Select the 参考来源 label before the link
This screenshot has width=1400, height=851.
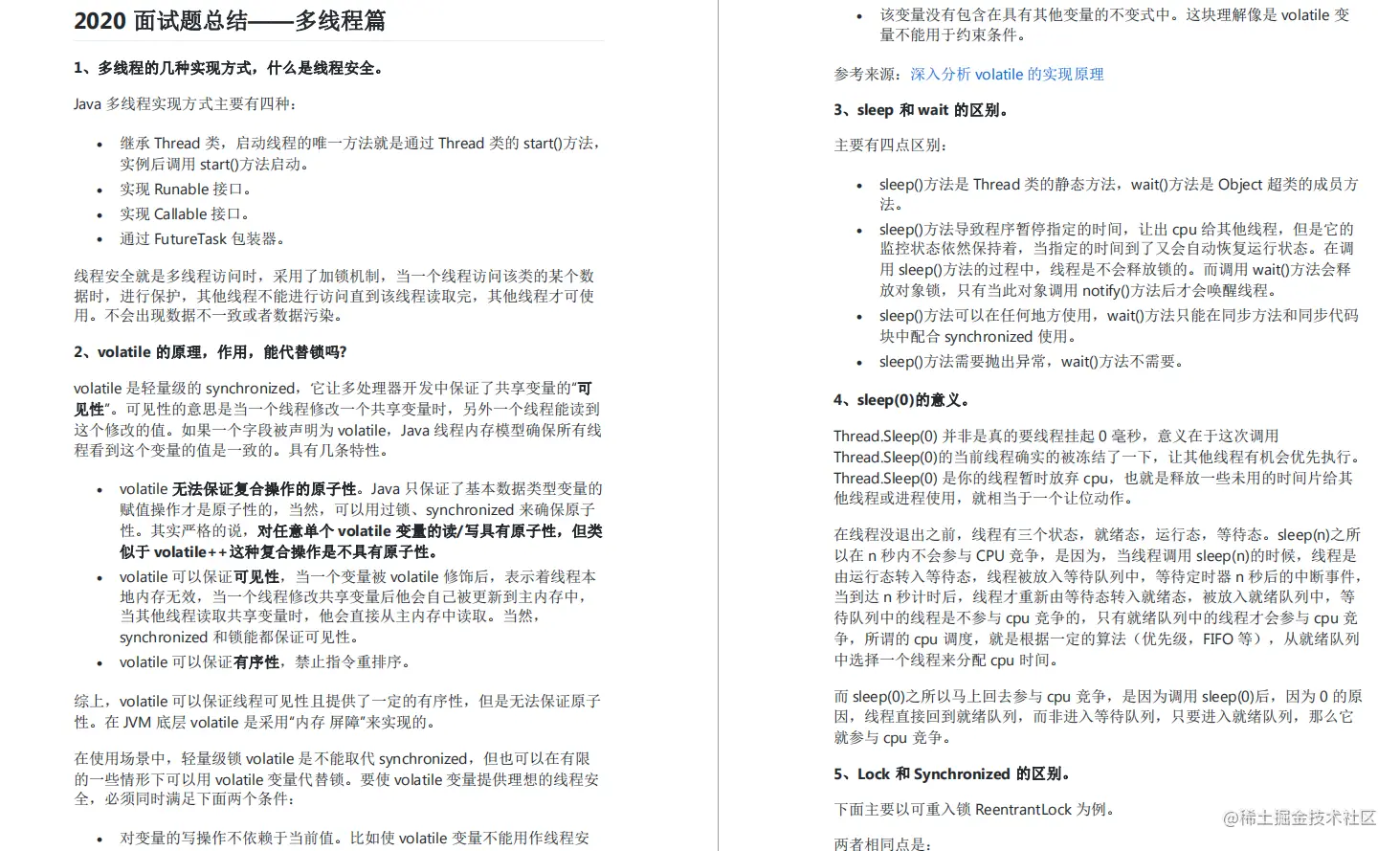[864, 74]
